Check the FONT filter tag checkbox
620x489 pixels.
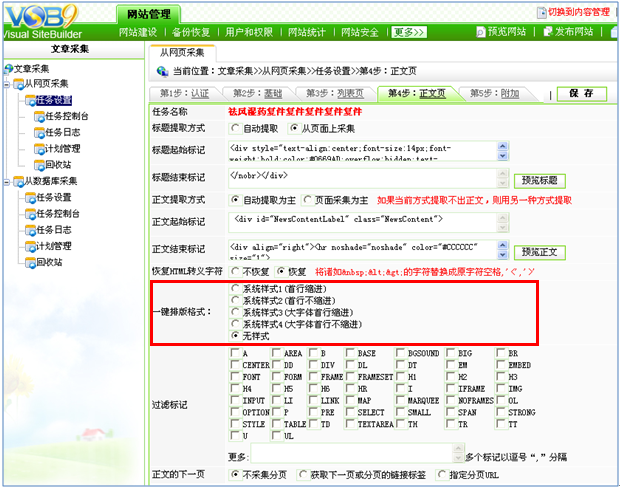coord(235,376)
